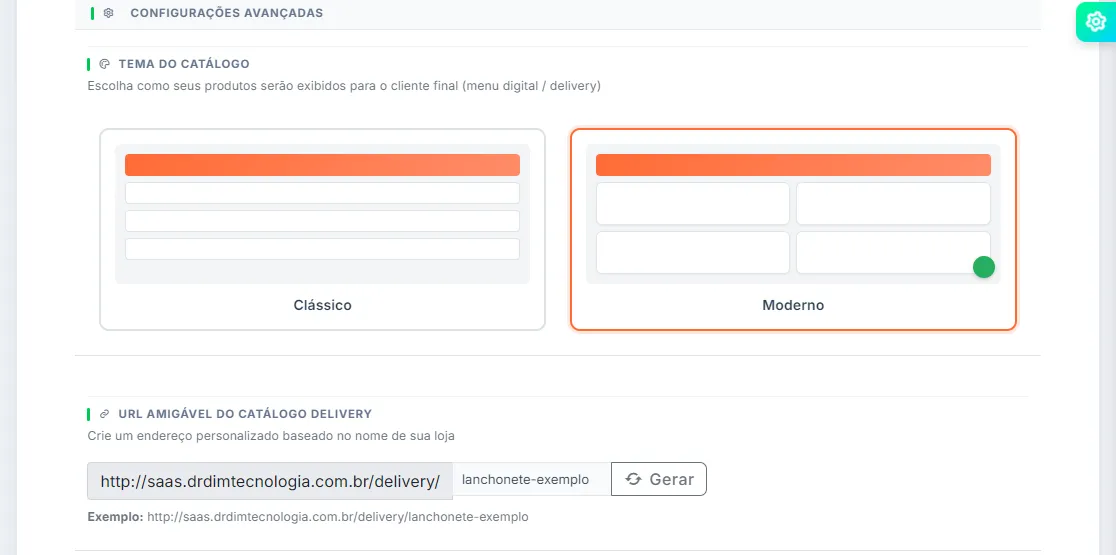The image size is (1116, 555).
Task: Click the Gerar button
Action: click(659, 479)
